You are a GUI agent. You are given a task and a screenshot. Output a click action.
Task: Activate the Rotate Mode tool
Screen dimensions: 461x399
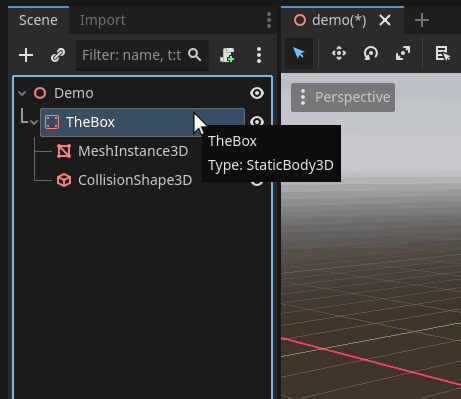point(371,53)
